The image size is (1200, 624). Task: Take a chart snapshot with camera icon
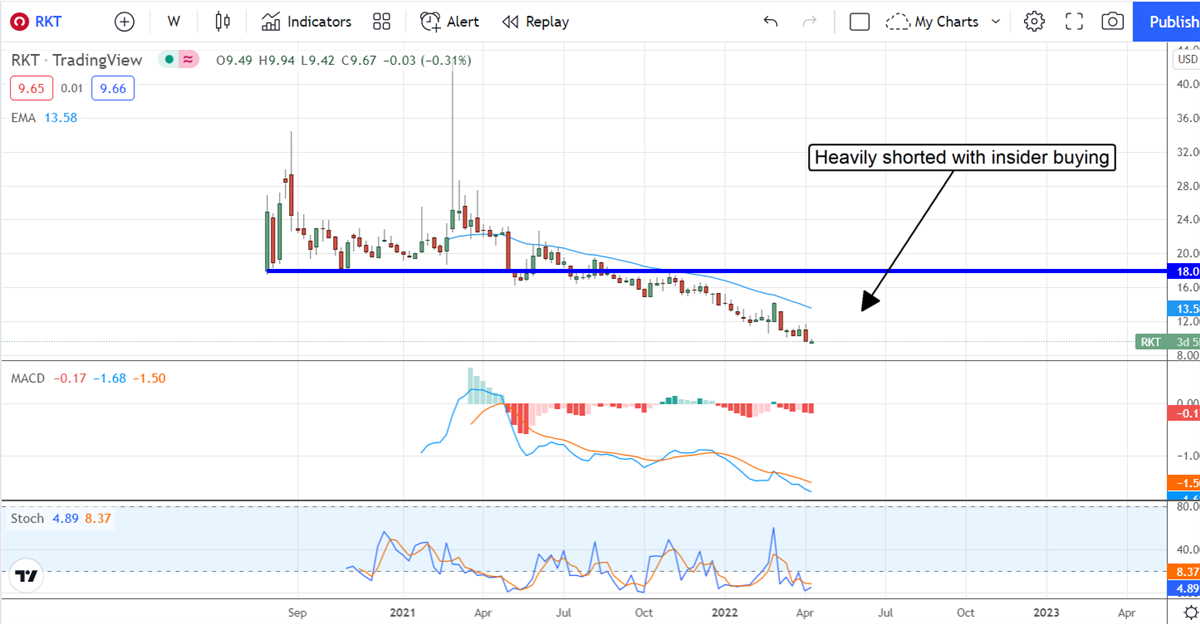[x=1112, y=21]
